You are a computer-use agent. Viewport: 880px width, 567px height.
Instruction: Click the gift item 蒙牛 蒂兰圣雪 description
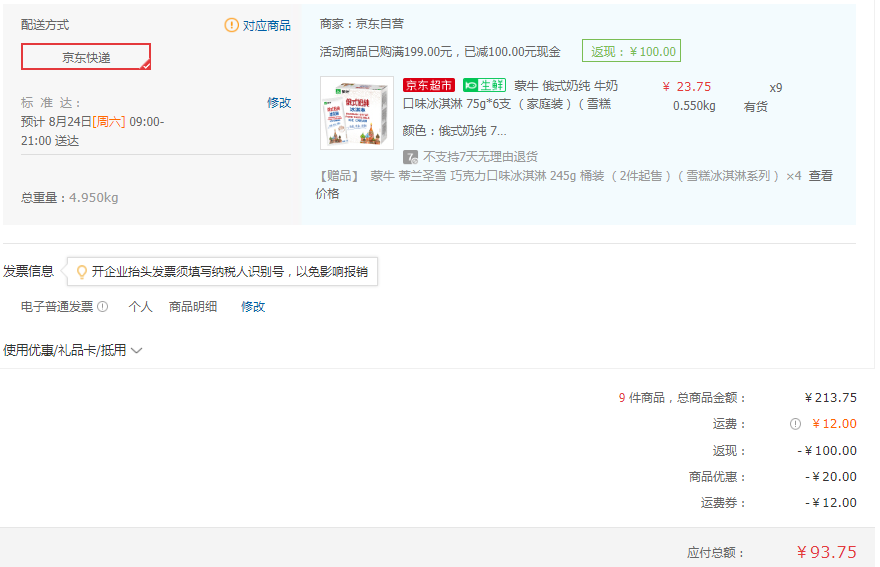coord(574,176)
